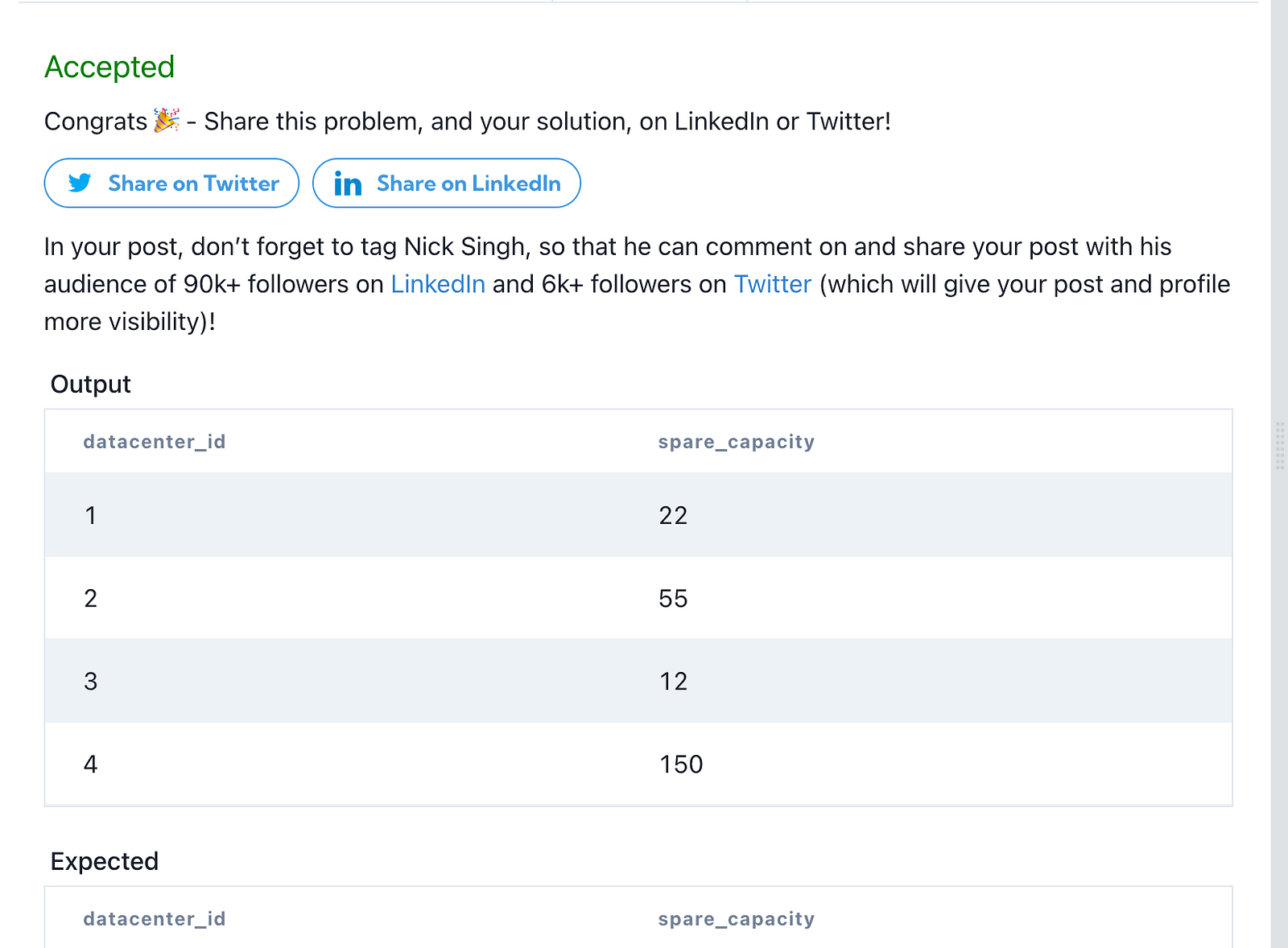Select datacenter ID 4 cell
This screenshot has height=948, width=1288.
91,764
